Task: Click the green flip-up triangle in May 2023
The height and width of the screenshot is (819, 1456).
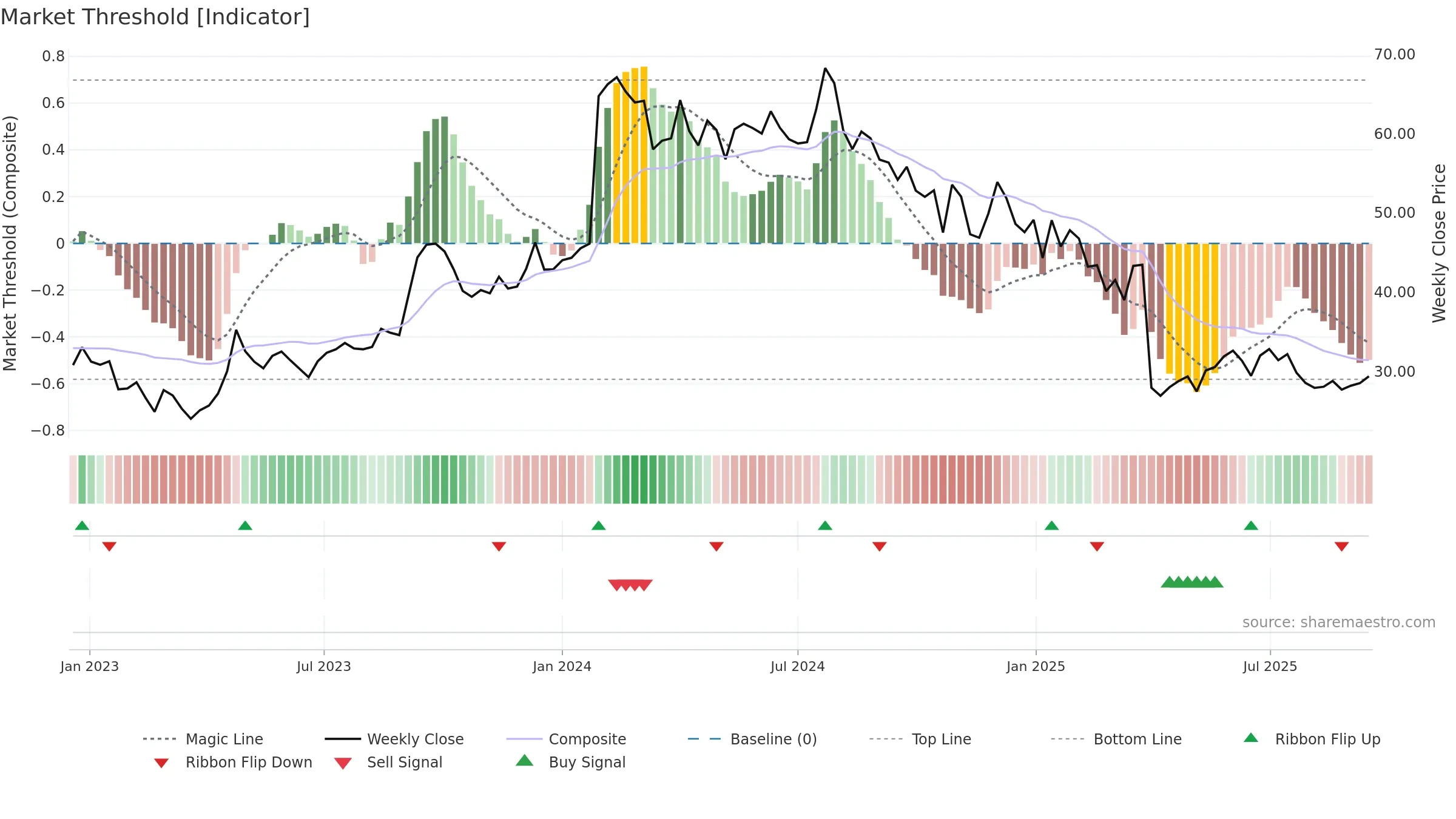Action: (245, 525)
